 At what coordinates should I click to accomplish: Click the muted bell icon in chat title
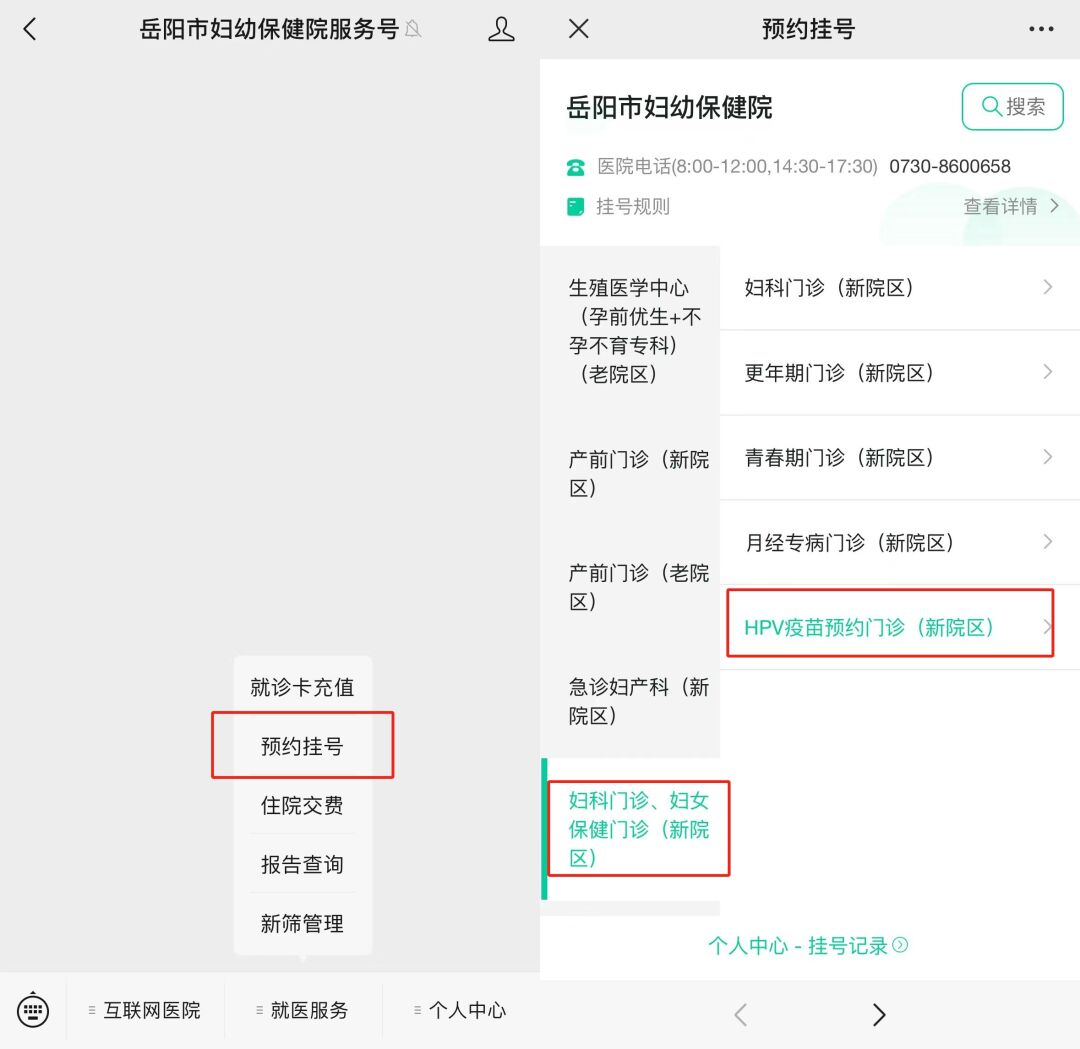pos(413,30)
